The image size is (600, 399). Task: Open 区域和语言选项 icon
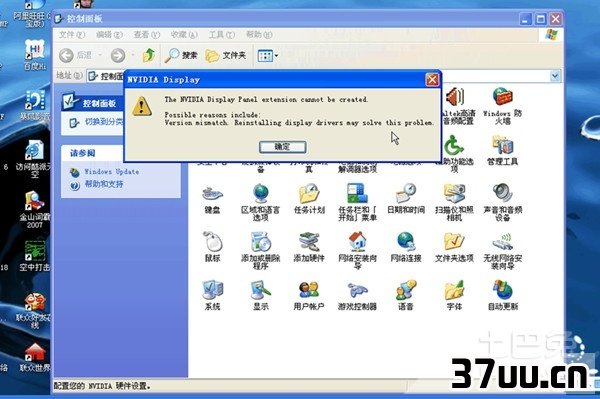pos(260,202)
